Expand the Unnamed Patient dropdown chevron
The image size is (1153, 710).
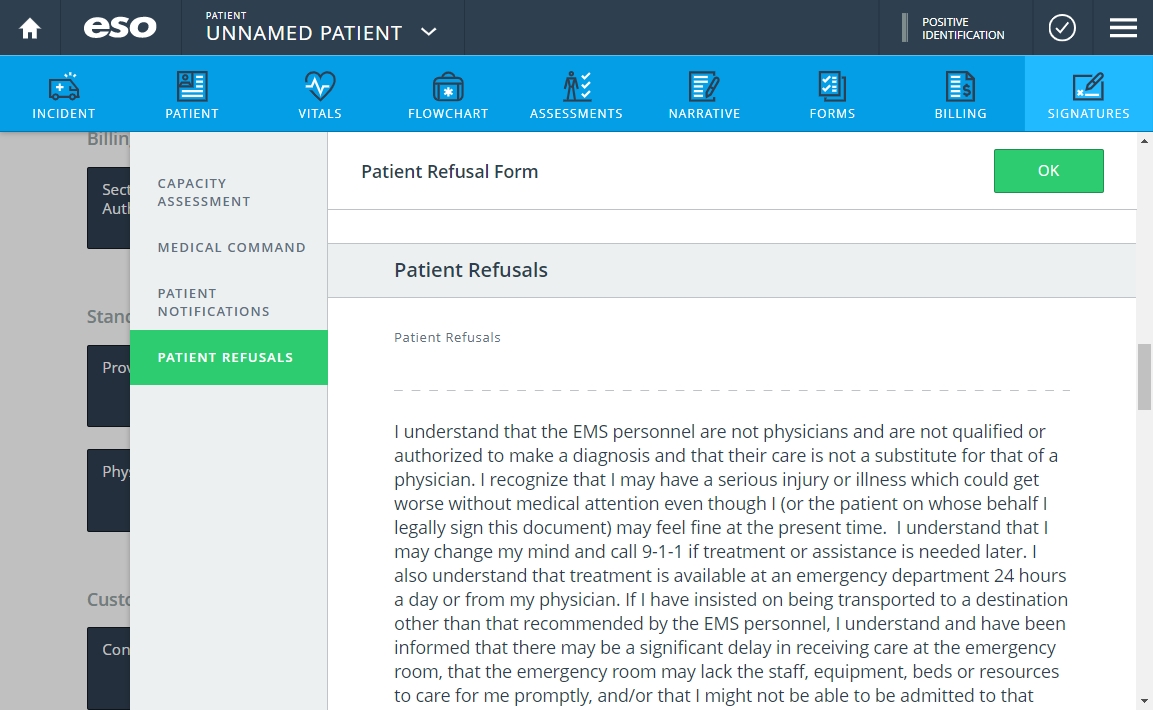pos(429,32)
